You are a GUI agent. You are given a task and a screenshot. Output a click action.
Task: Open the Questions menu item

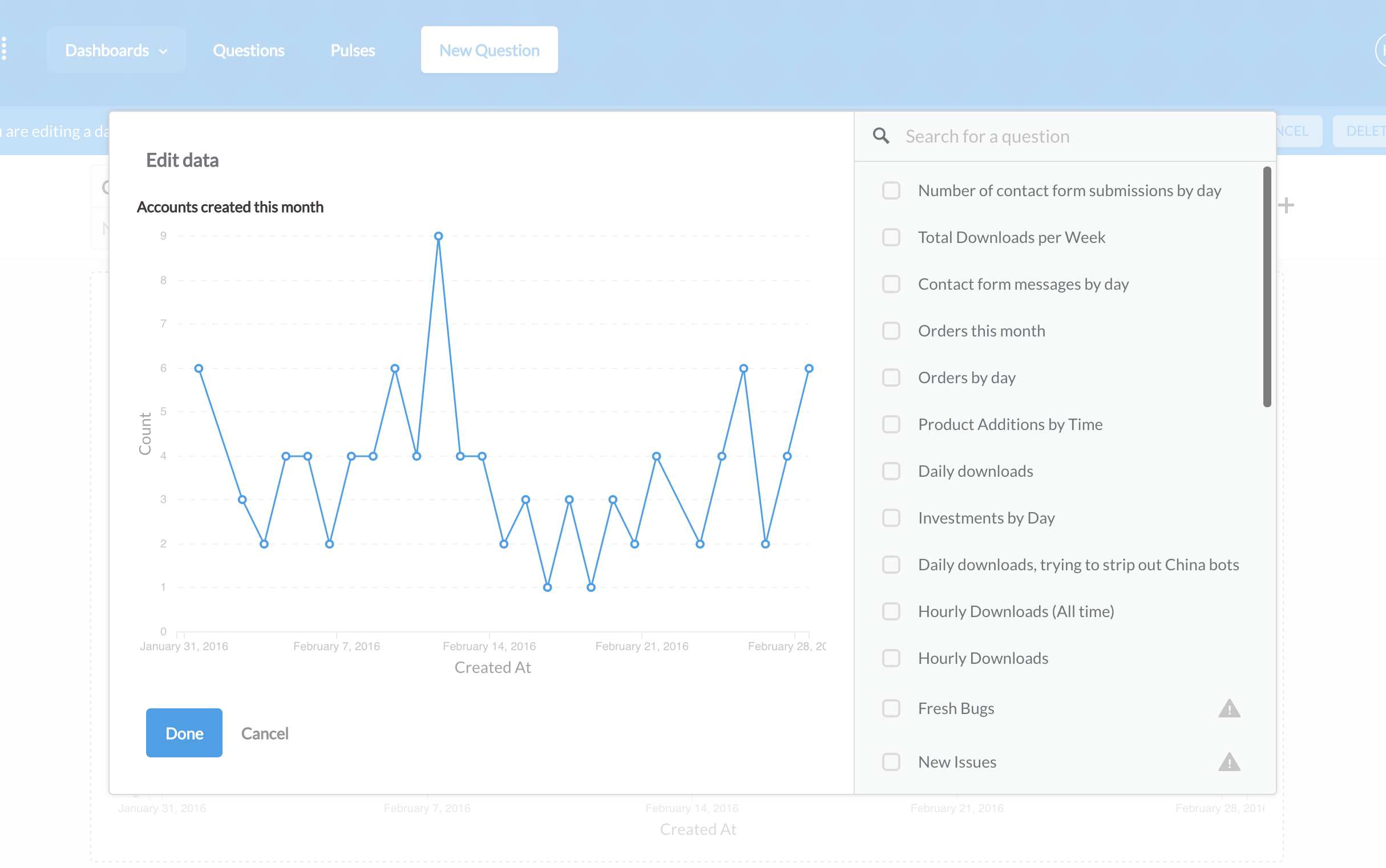coord(249,50)
